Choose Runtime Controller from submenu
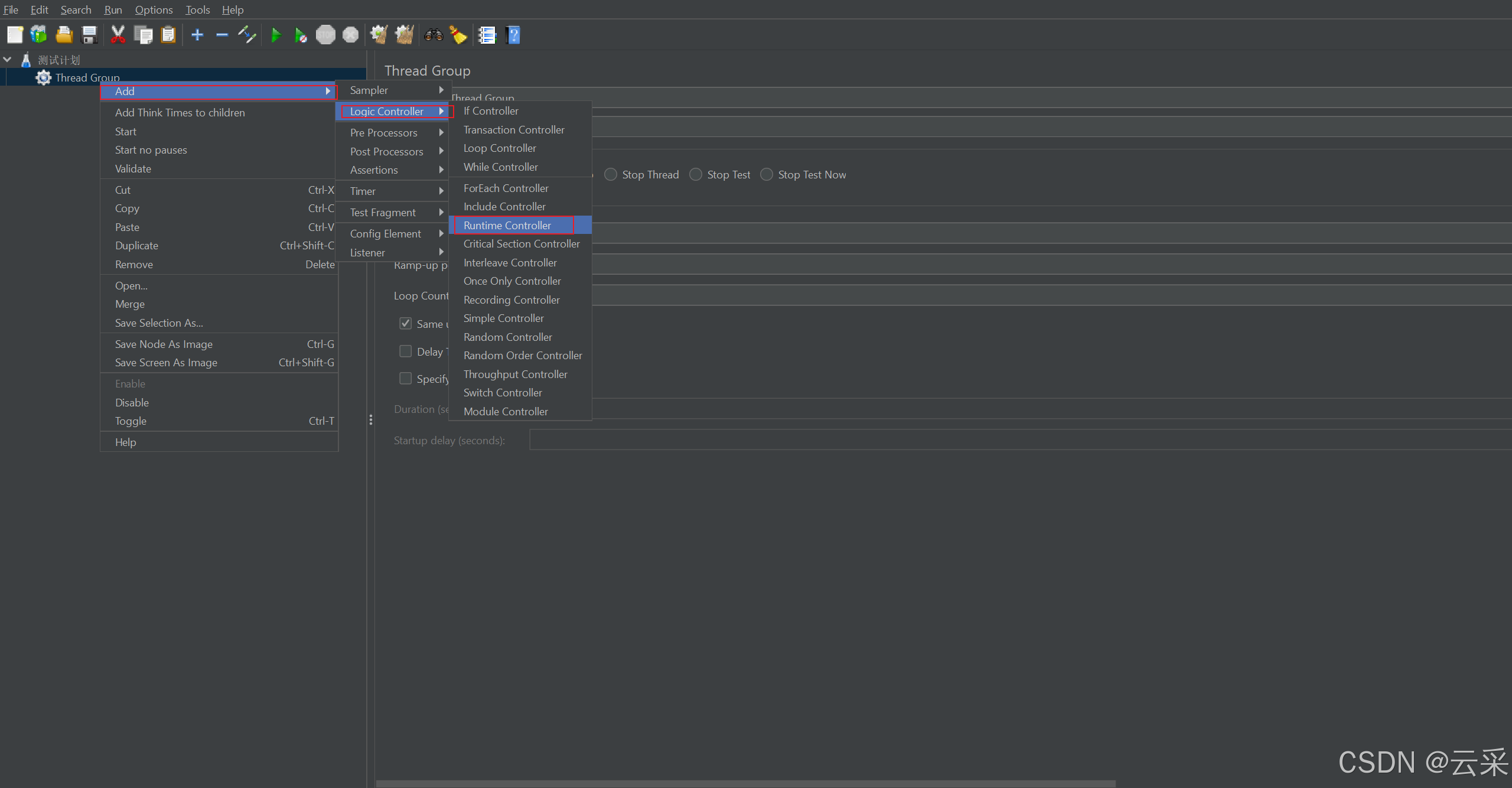 tap(520, 225)
